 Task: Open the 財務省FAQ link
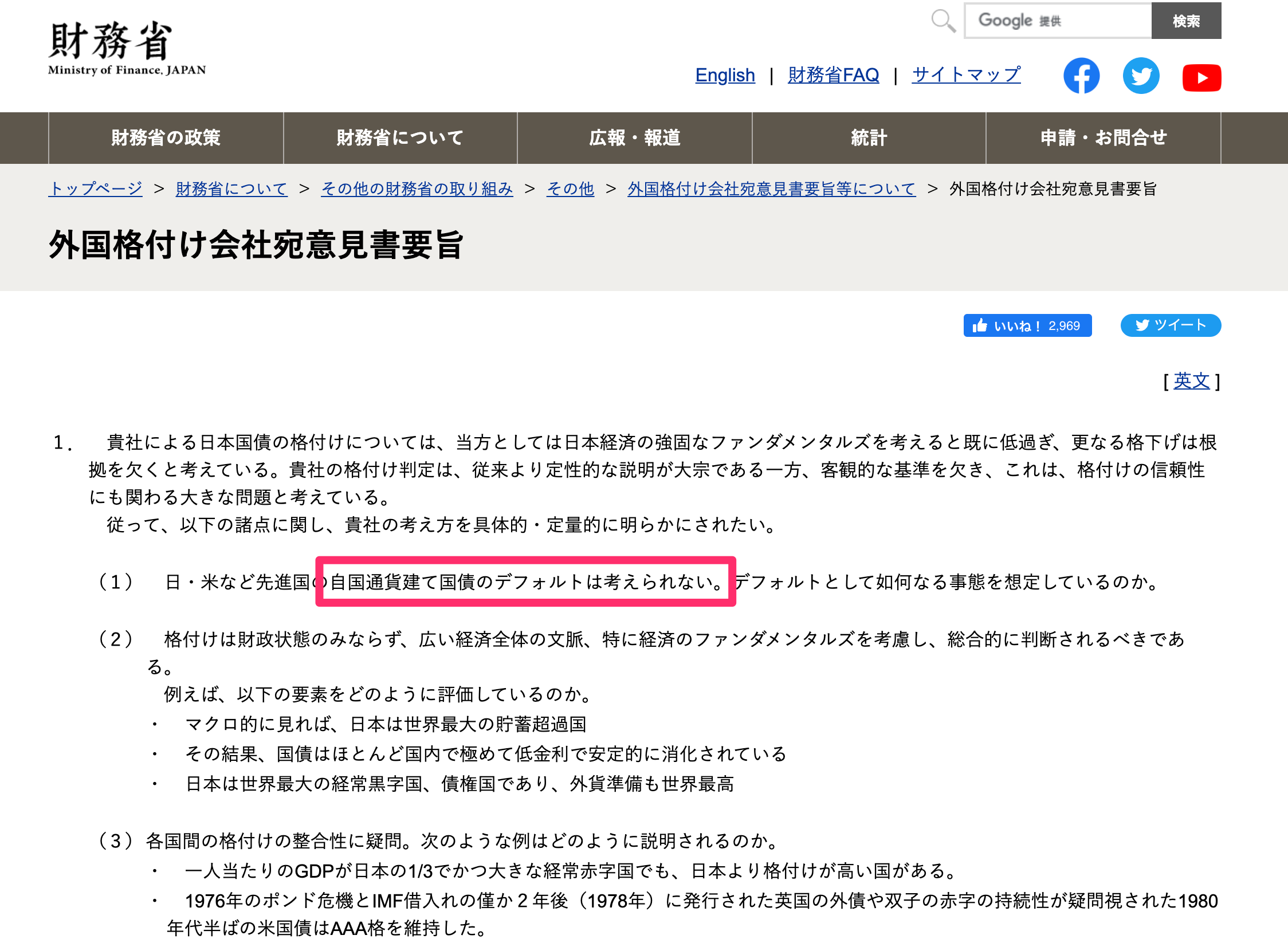tap(833, 75)
